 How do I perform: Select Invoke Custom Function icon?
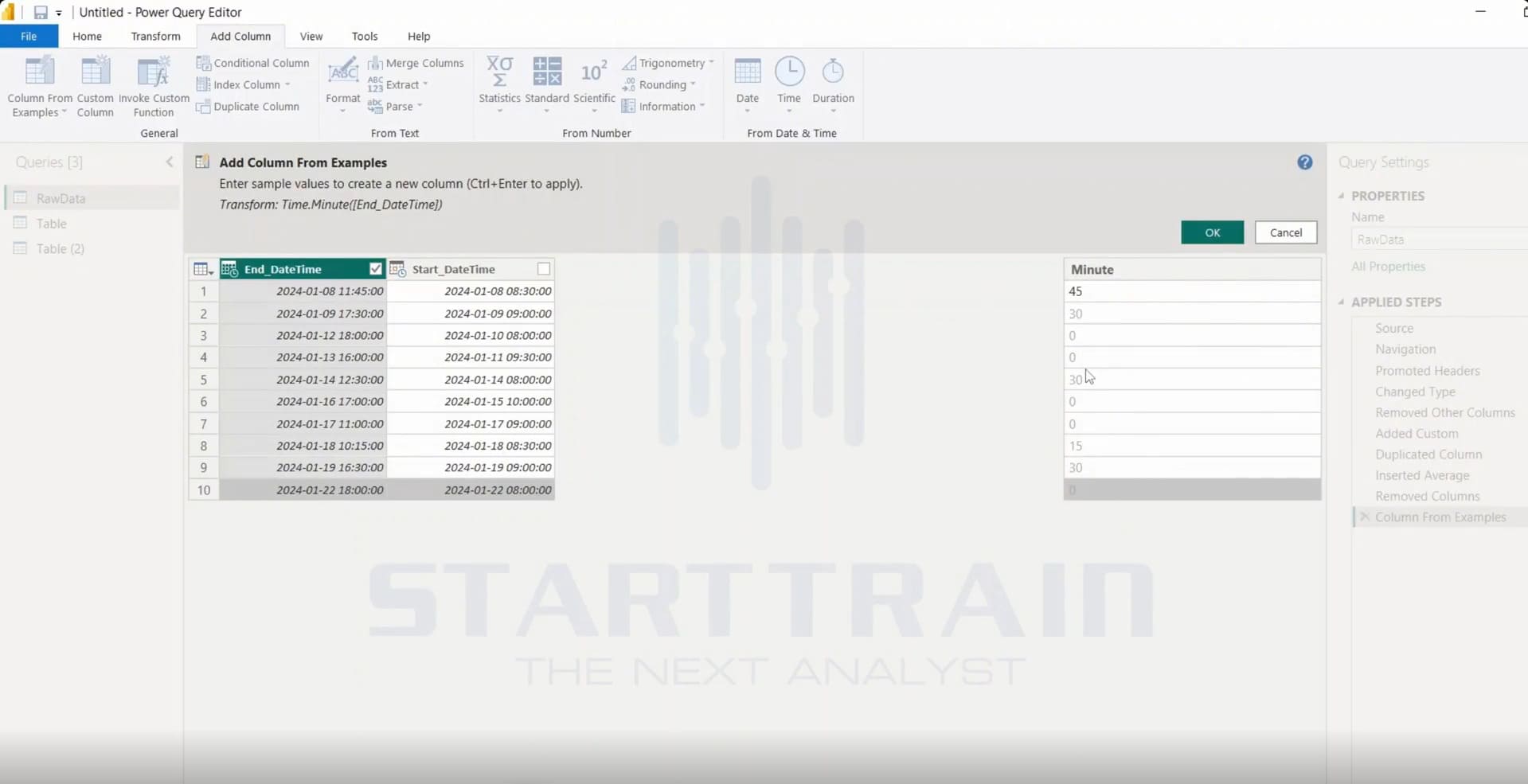(x=154, y=72)
